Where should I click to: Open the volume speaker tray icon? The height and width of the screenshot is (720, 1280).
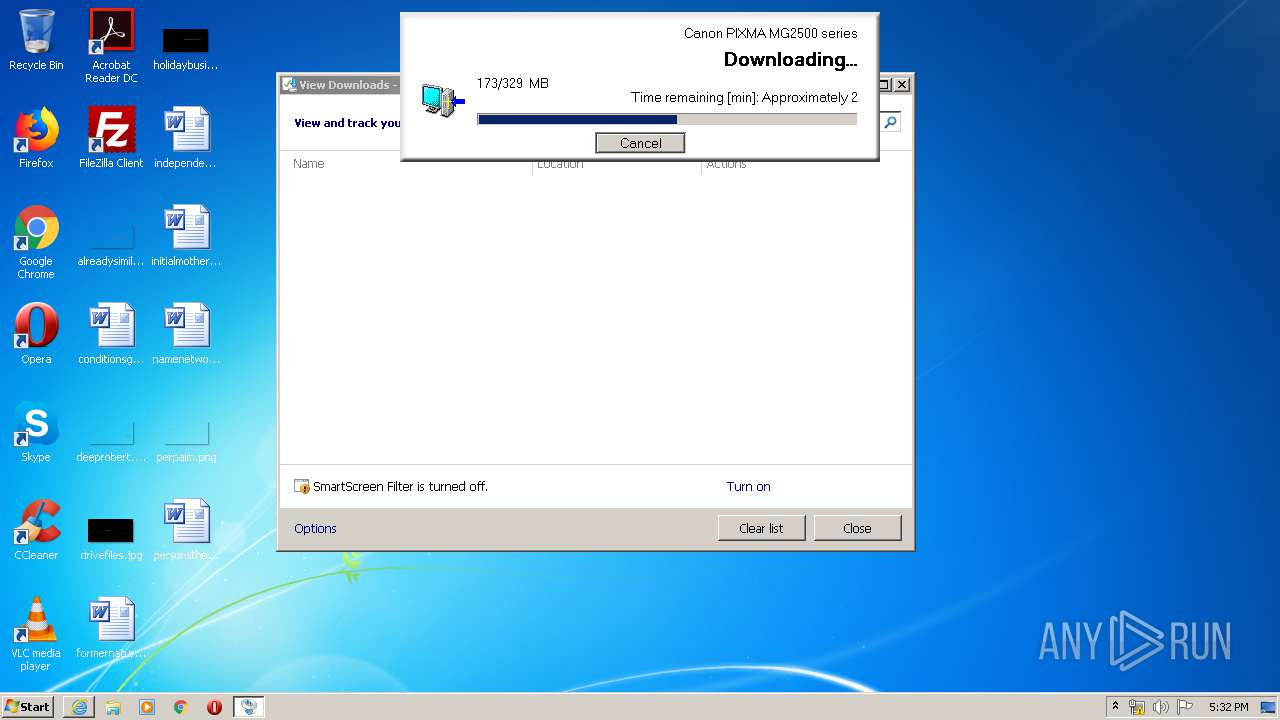(x=1161, y=707)
